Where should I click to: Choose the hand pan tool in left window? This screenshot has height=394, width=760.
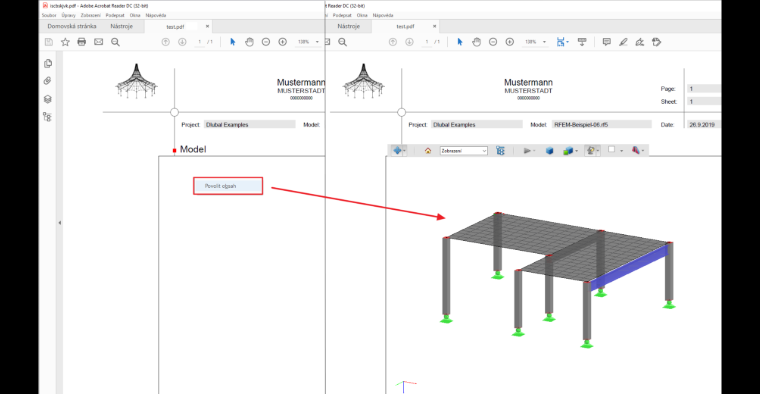click(249, 42)
